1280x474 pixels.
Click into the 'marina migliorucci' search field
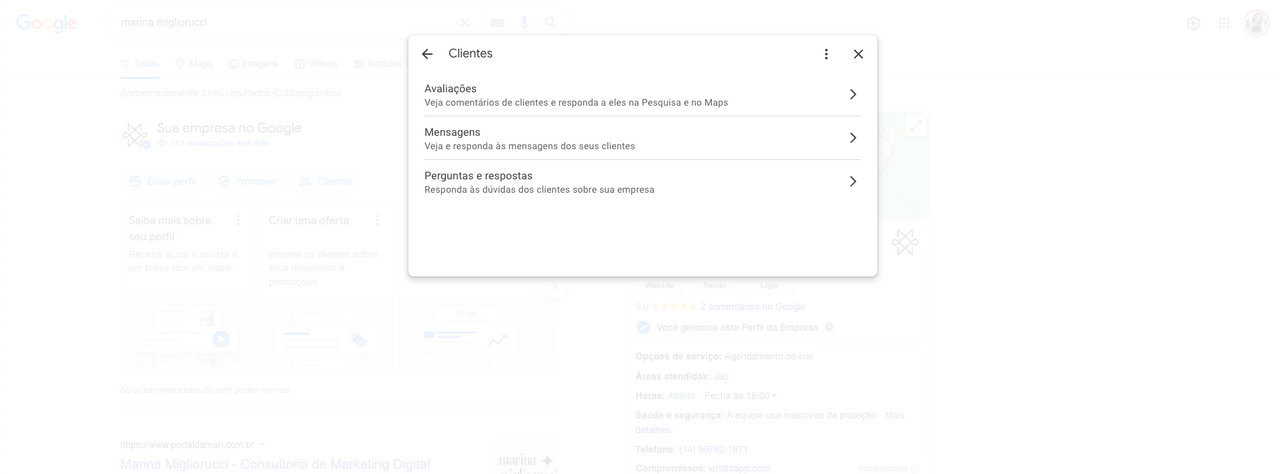click(x=280, y=23)
